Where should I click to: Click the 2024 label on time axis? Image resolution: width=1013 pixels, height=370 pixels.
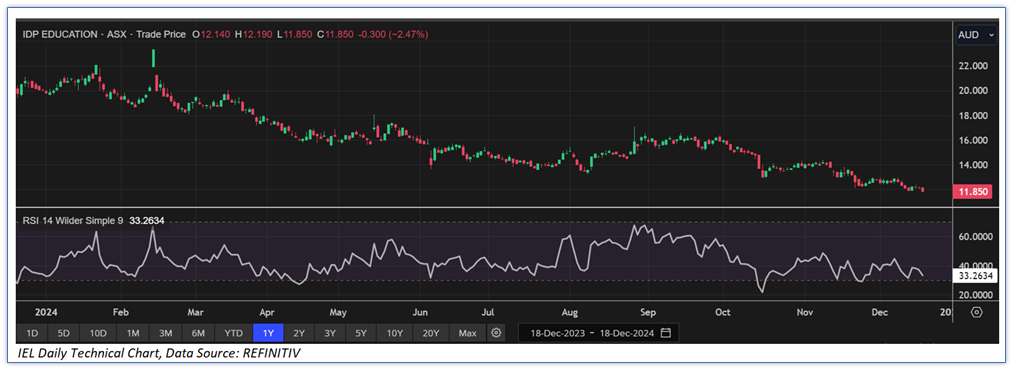tap(47, 313)
